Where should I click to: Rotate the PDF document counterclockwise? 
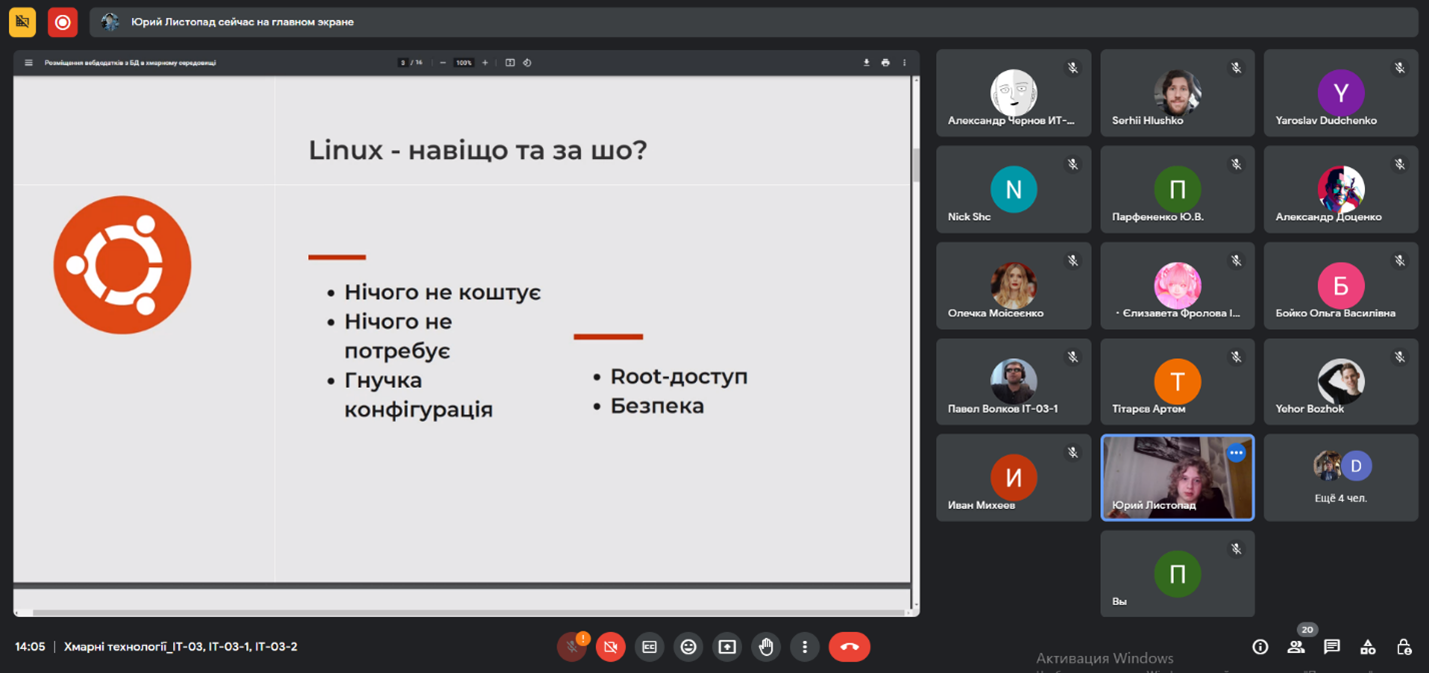click(527, 63)
